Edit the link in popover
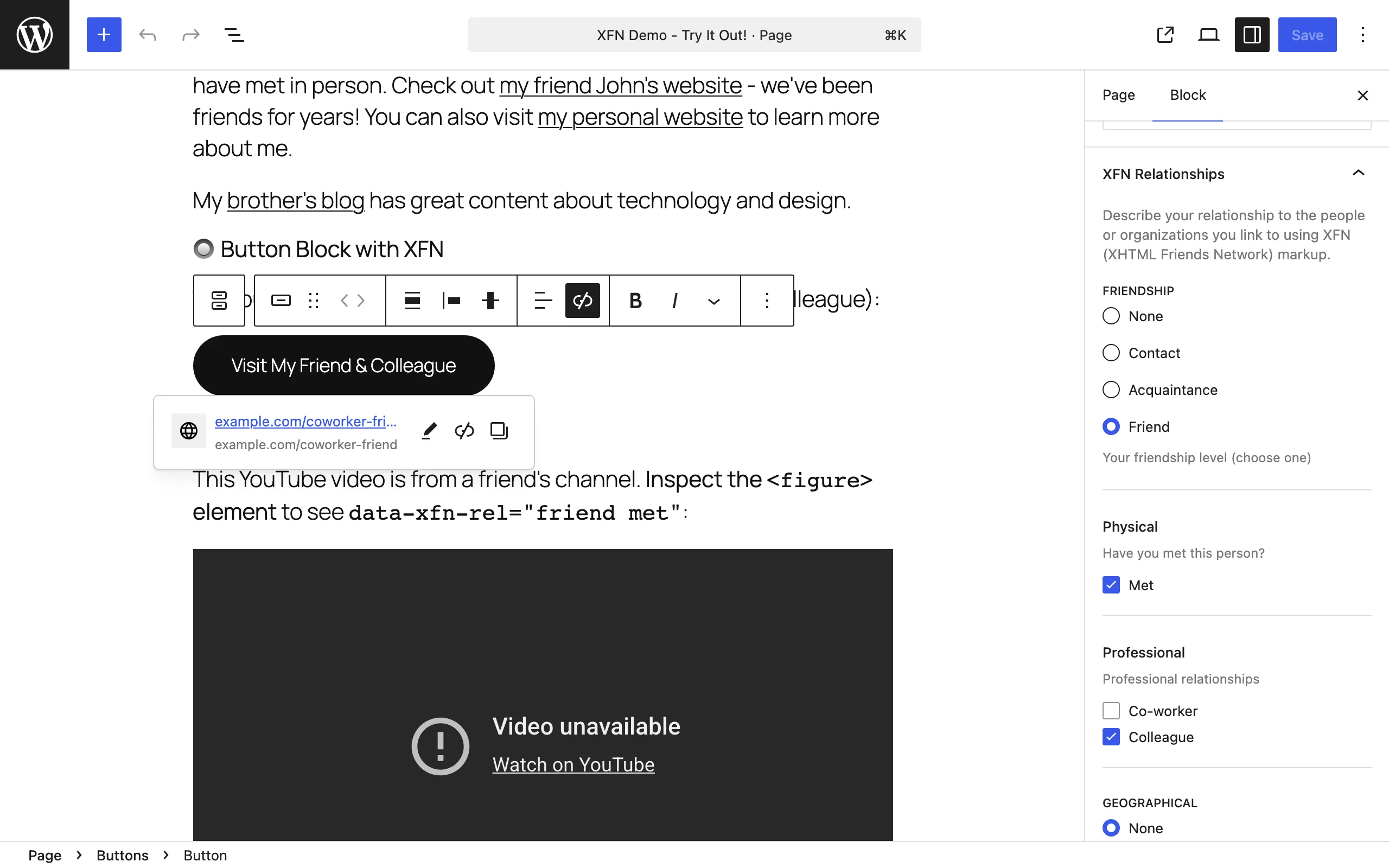The height and width of the screenshot is (868, 1389). click(429, 431)
